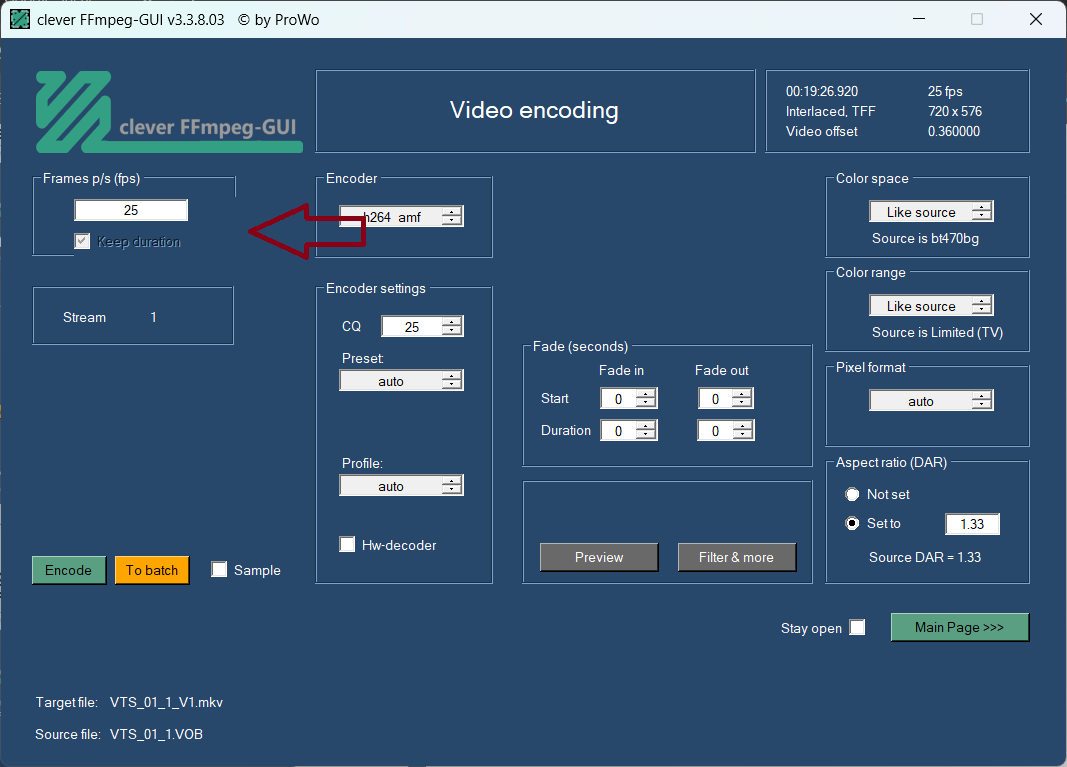Enable the Stay open checkbox
This screenshot has height=767, width=1067.
tap(857, 627)
